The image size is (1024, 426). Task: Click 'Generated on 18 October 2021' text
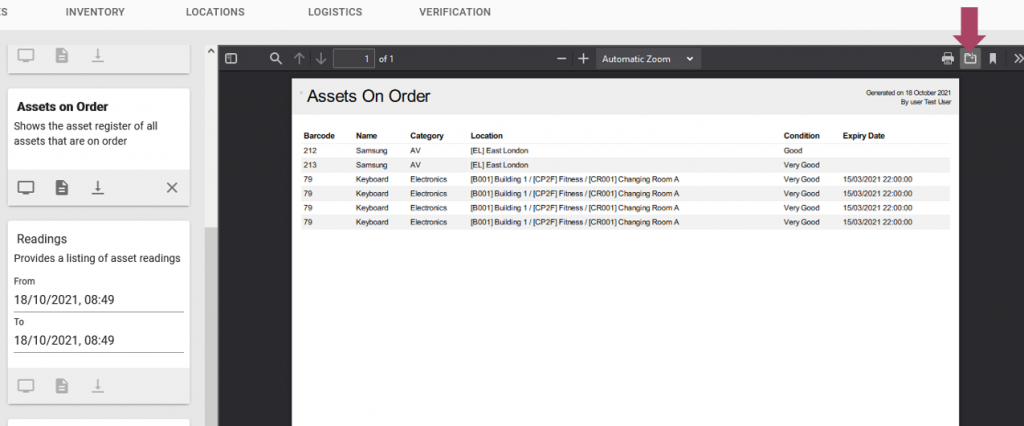coord(908,93)
